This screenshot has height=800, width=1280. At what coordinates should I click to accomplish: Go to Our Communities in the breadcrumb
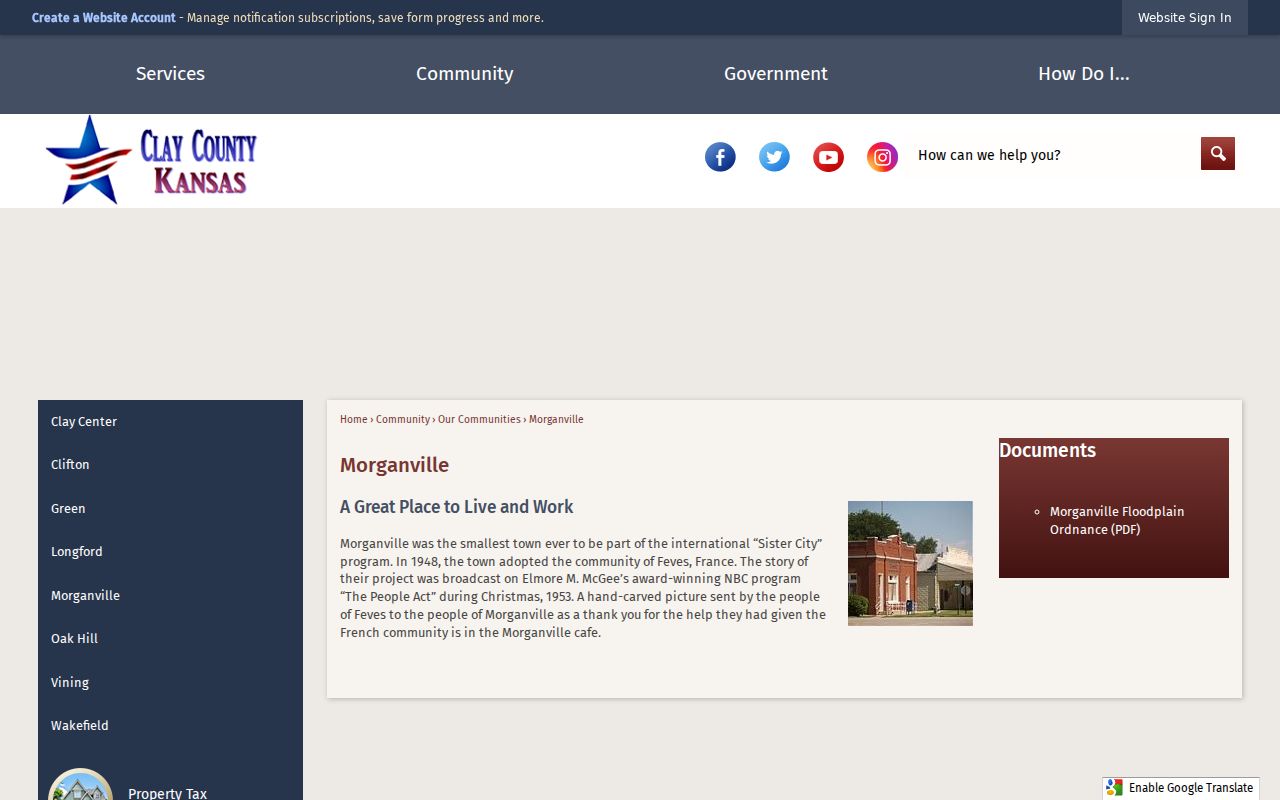click(x=479, y=420)
